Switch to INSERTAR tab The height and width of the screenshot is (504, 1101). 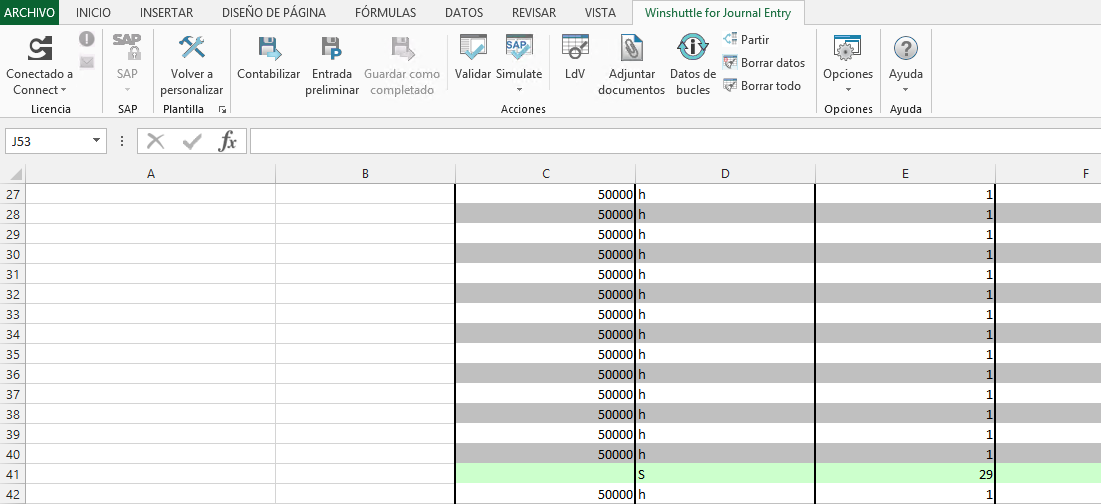coord(166,13)
